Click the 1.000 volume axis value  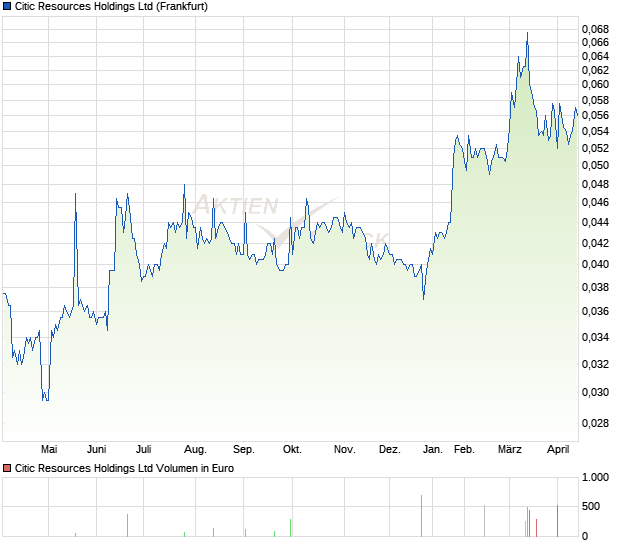(x=595, y=478)
